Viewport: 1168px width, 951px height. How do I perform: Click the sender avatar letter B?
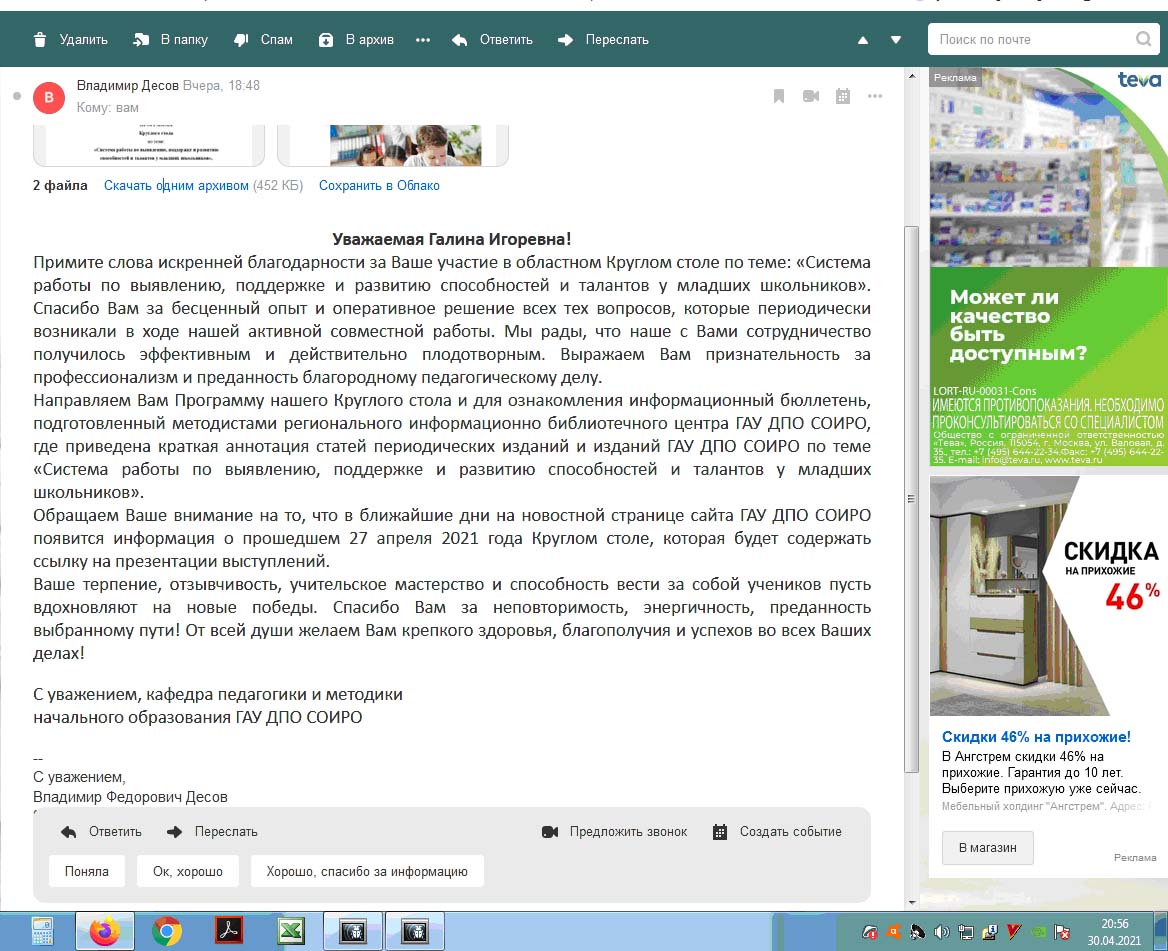(49, 98)
